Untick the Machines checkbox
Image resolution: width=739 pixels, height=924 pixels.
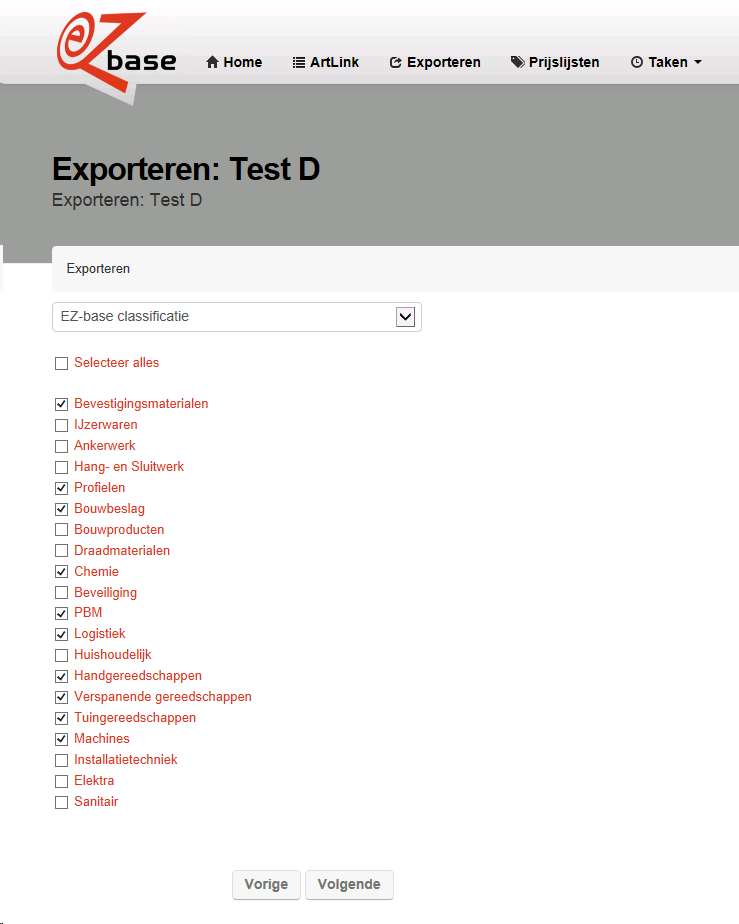click(61, 739)
